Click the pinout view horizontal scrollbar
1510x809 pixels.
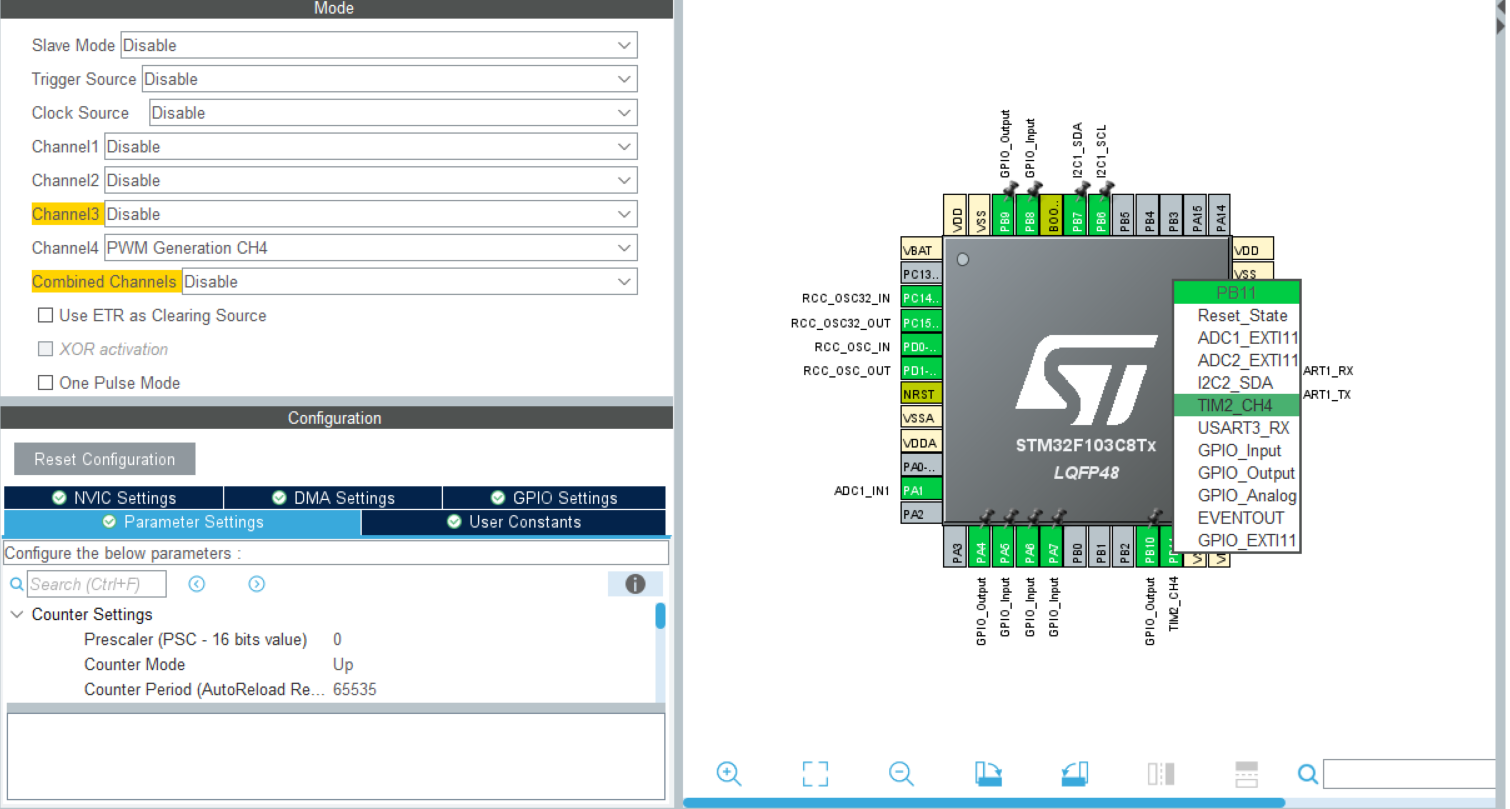983,802
